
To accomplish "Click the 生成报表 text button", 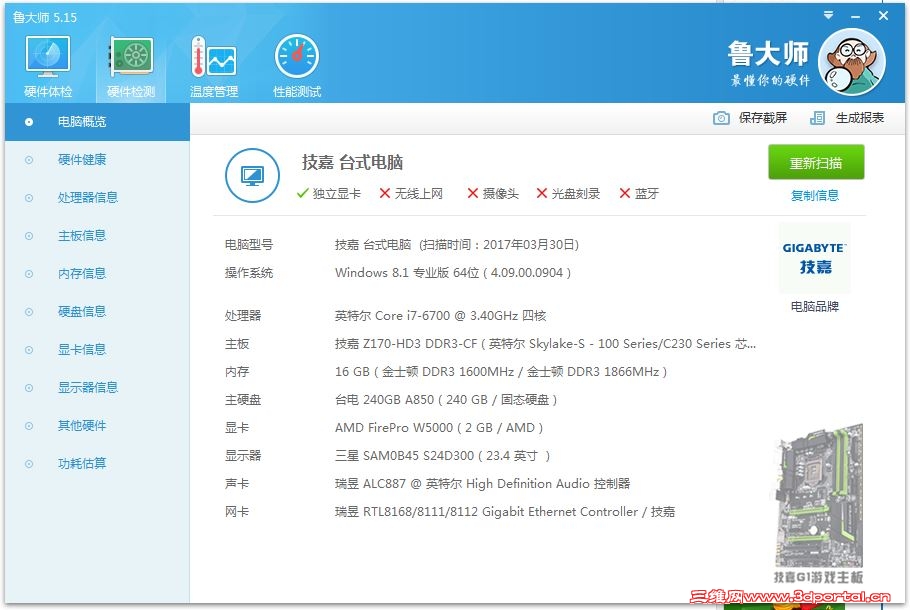I will click(860, 118).
